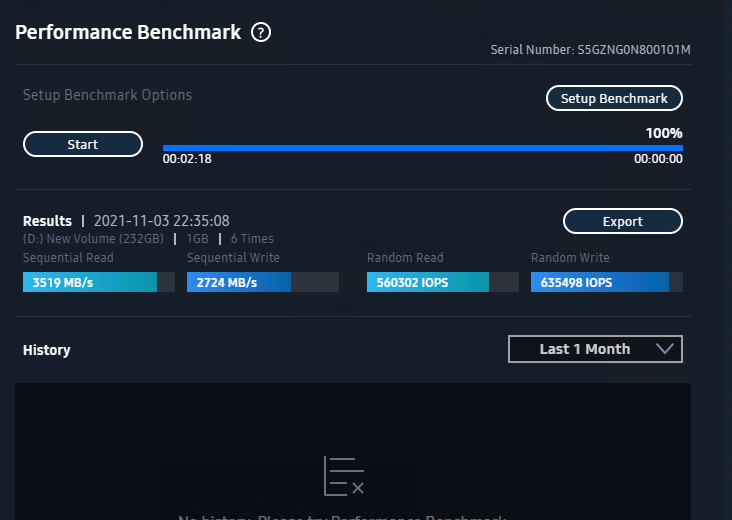Start the performance benchmark
Image resolution: width=732 pixels, height=520 pixels.
[83, 144]
